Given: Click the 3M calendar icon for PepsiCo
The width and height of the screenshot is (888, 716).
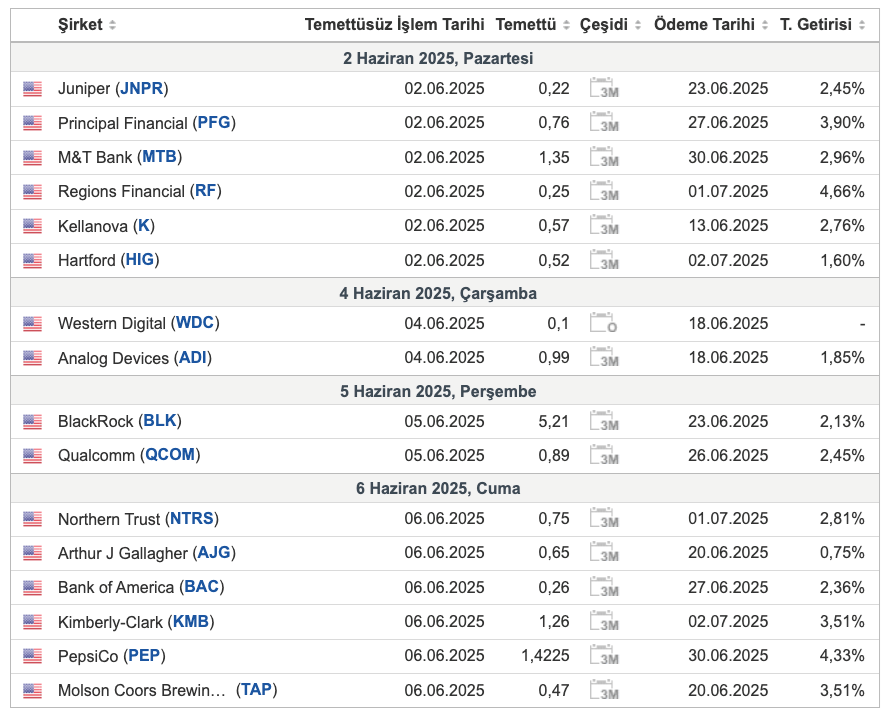Looking at the screenshot, I should pyautogui.click(x=604, y=655).
